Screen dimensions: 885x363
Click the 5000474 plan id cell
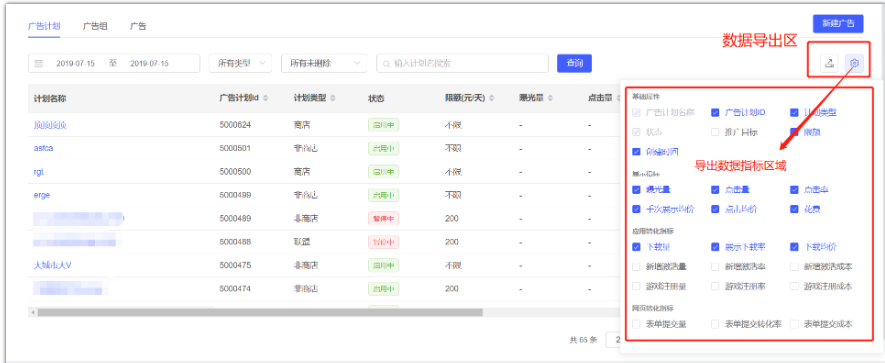pyautogui.click(x=235, y=288)
